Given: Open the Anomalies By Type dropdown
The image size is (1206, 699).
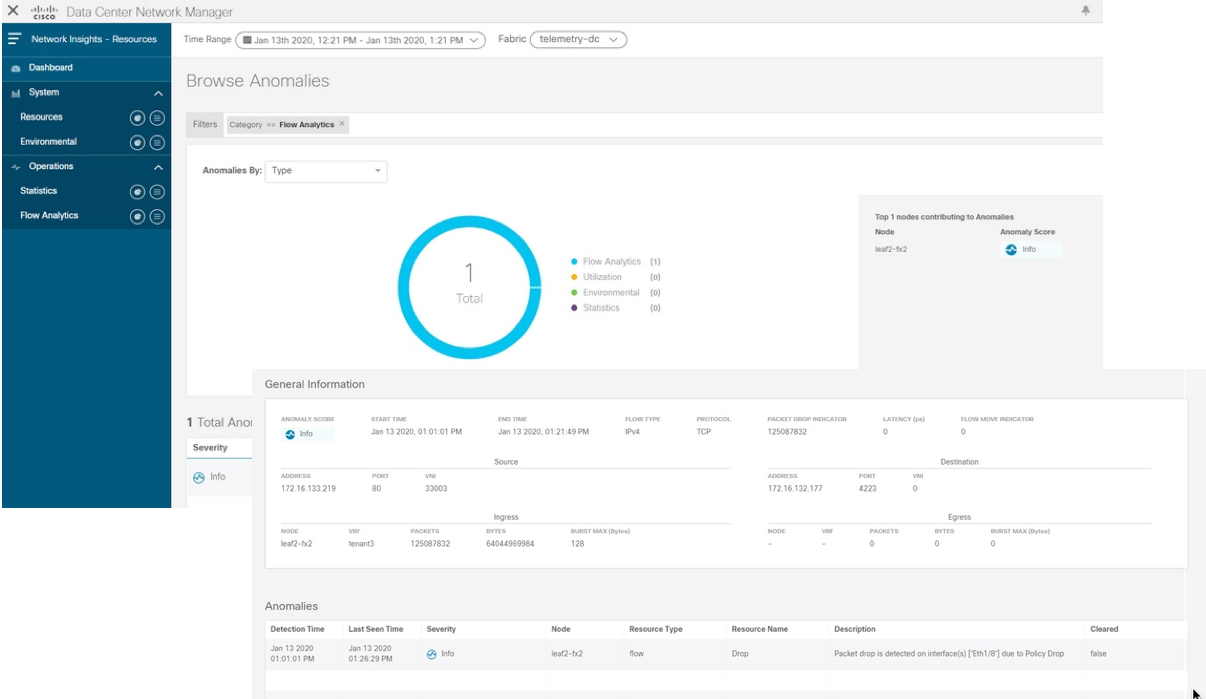Looking at the screenshot, I should coord(328,172).
